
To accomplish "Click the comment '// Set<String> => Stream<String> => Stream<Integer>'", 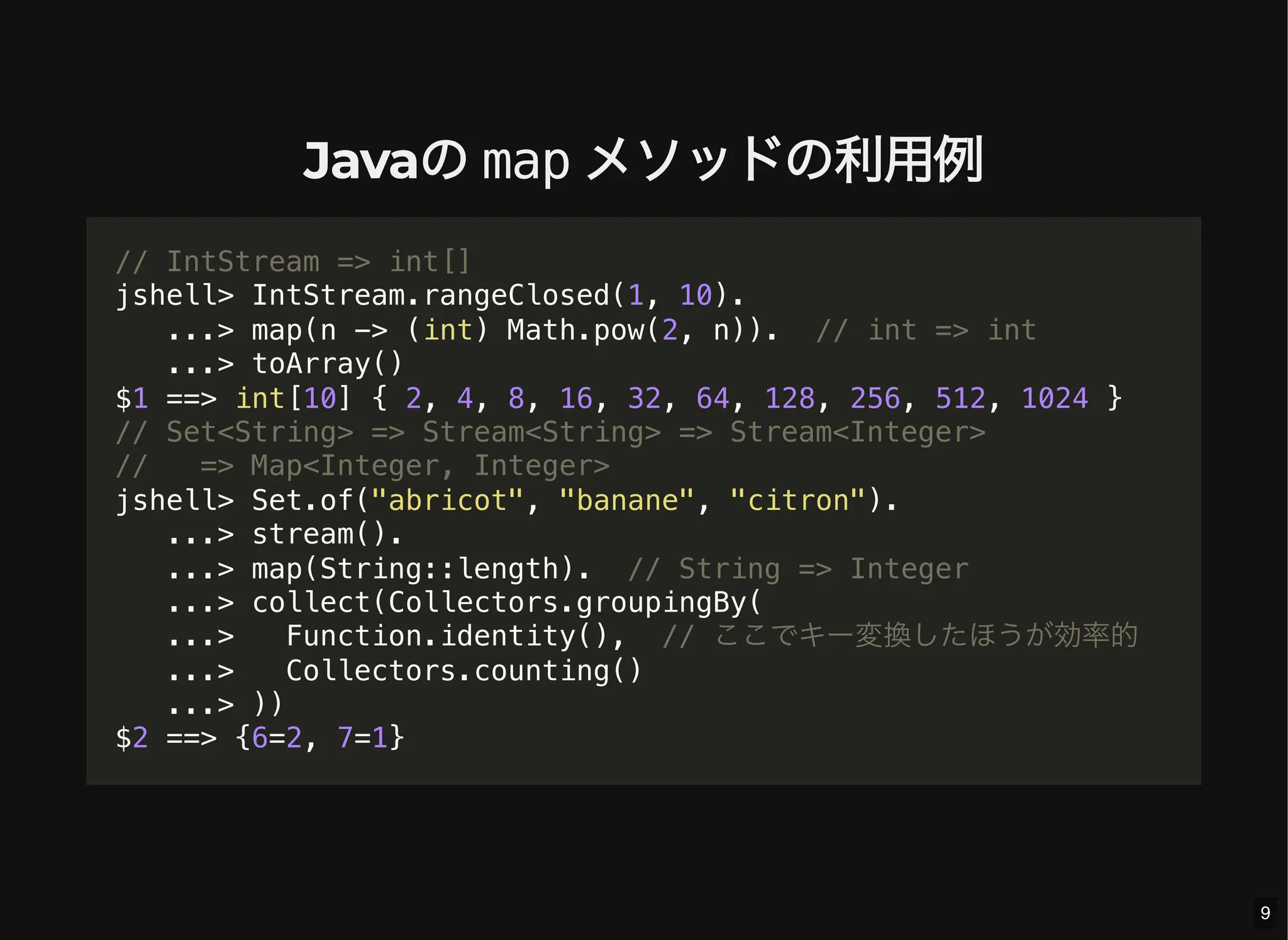I will (x=551, y=432).
